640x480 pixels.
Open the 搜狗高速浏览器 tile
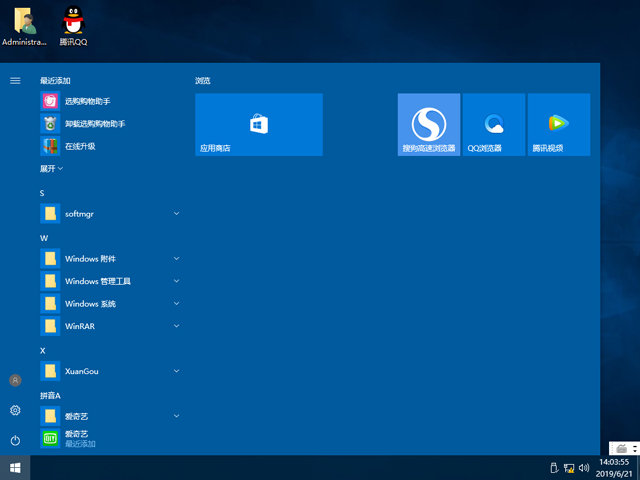coord(428,125)
